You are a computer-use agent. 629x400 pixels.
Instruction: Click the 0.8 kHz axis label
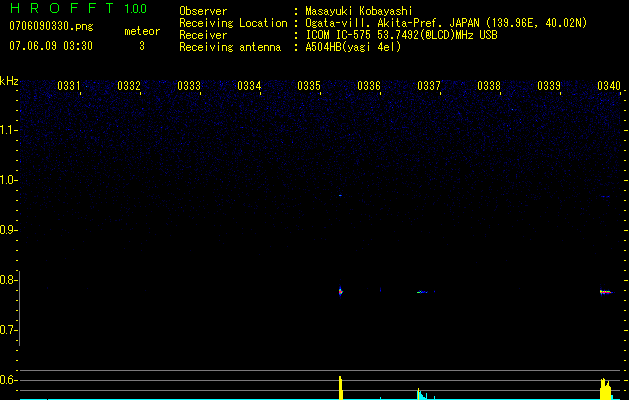pos(8,280)
